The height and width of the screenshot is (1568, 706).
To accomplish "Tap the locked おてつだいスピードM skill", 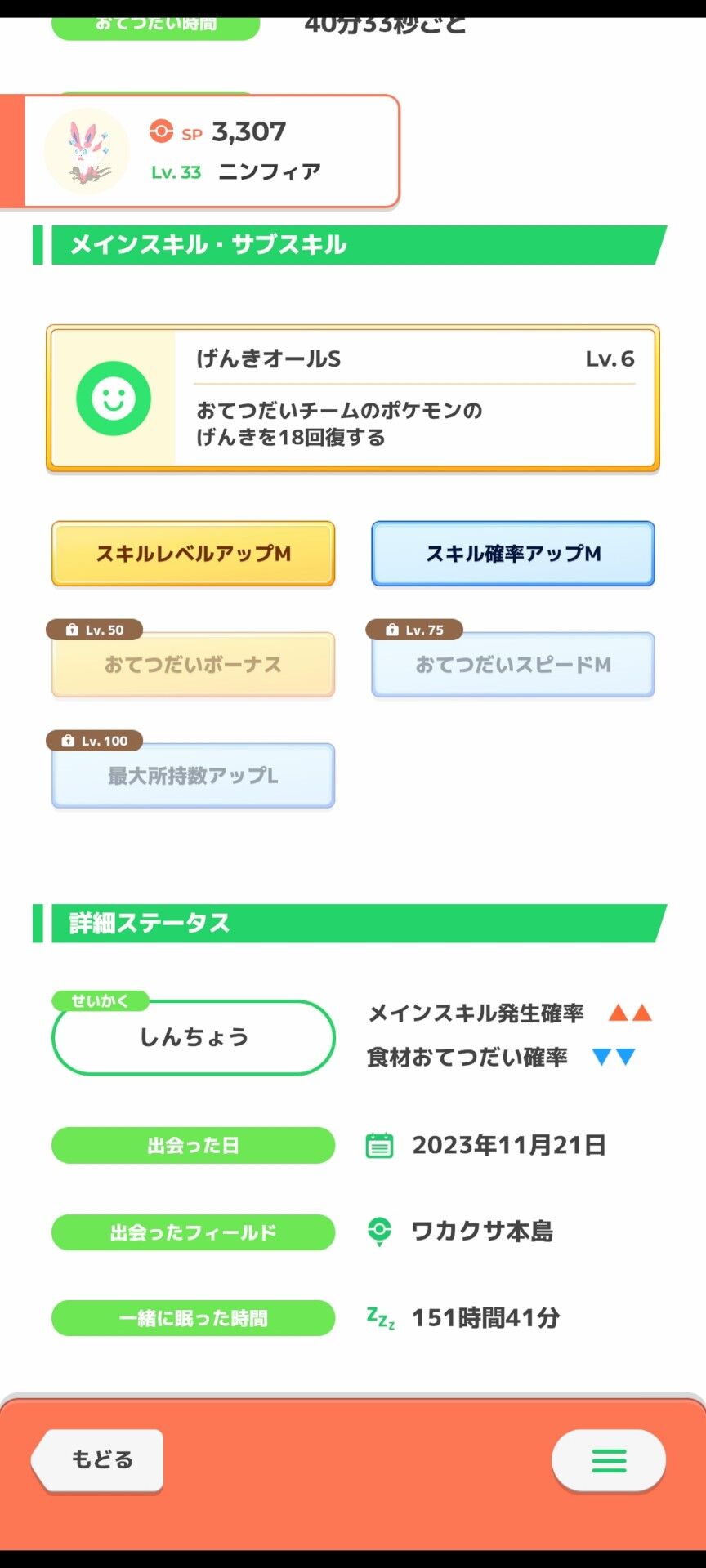I will [x=513, y=665].
